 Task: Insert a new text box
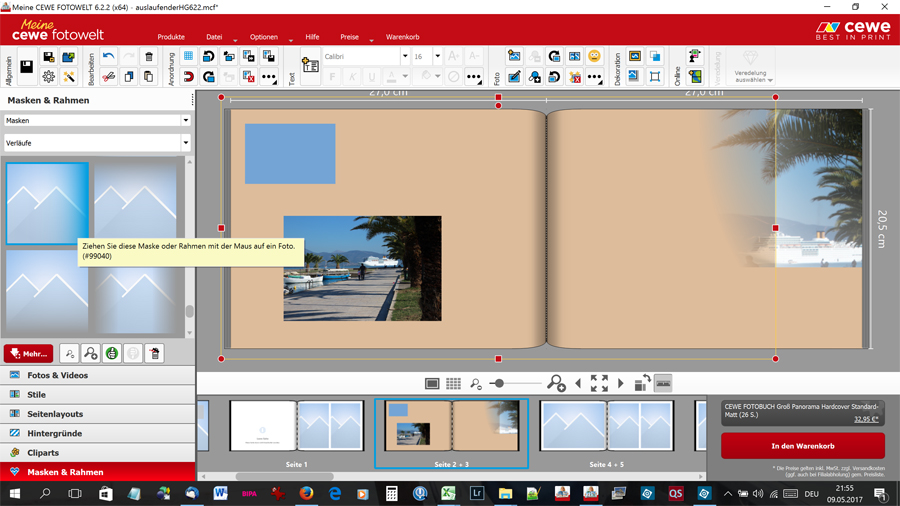point(310,66)
